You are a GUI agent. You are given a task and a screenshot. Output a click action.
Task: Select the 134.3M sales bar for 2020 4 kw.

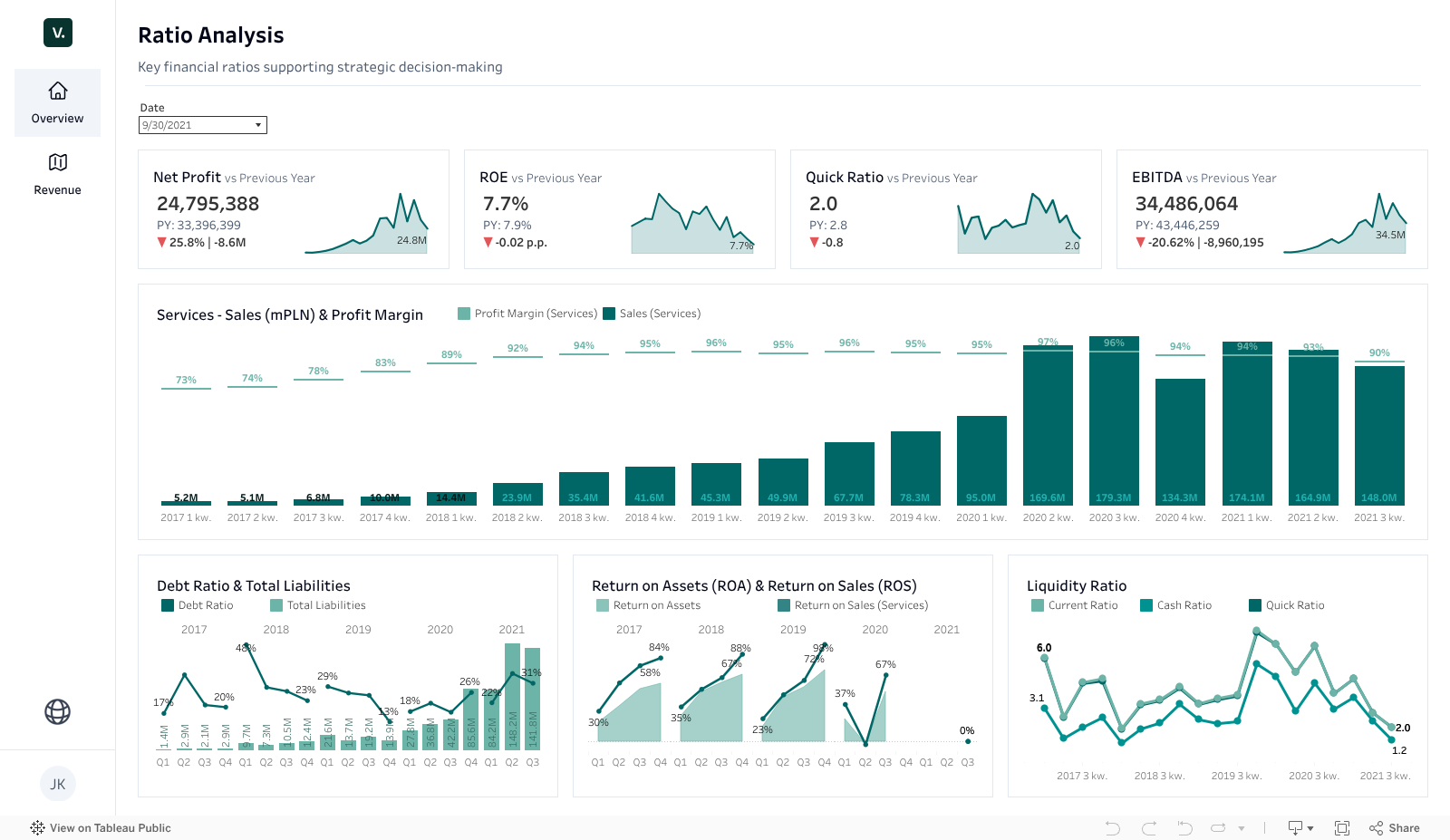[1180, 442]
